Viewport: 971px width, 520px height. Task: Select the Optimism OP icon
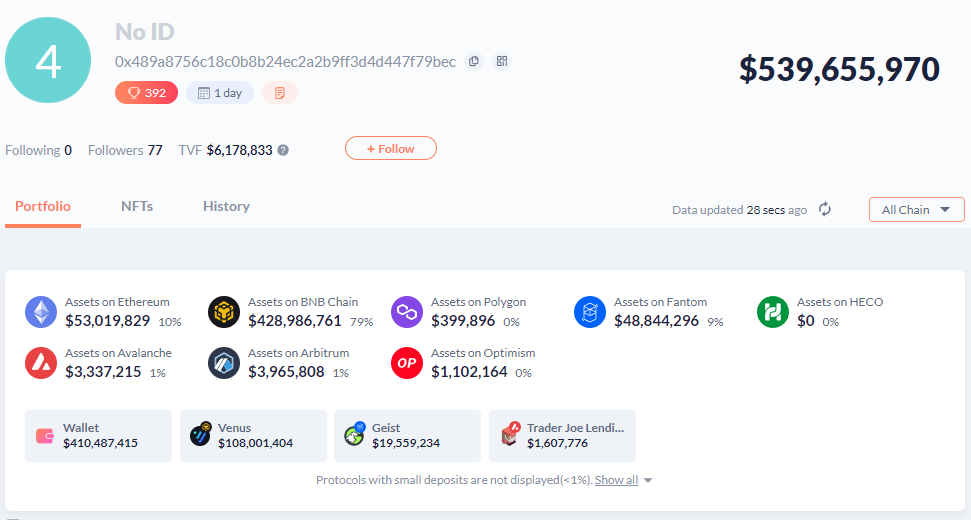coord(407,363)
